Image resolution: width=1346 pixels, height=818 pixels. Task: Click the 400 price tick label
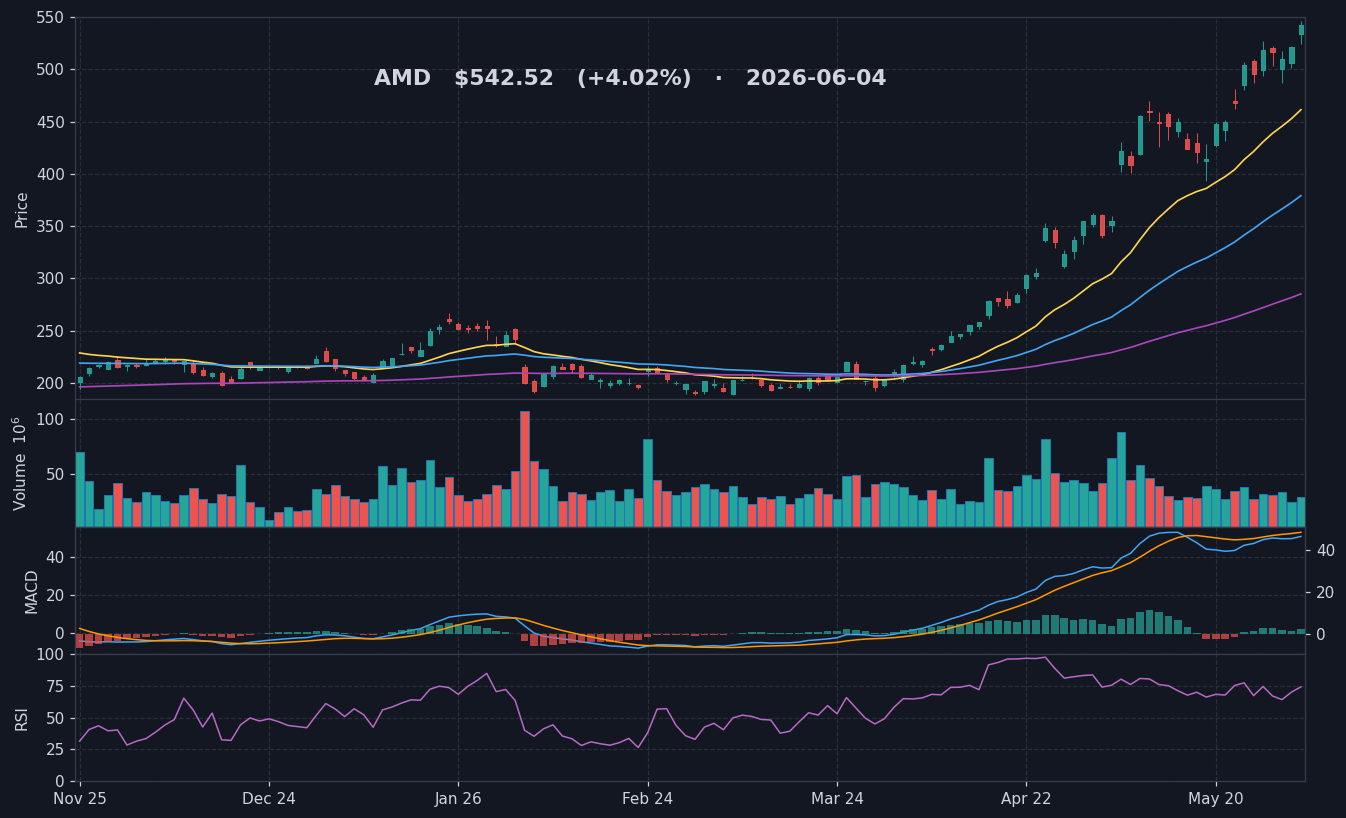(49, 174)
